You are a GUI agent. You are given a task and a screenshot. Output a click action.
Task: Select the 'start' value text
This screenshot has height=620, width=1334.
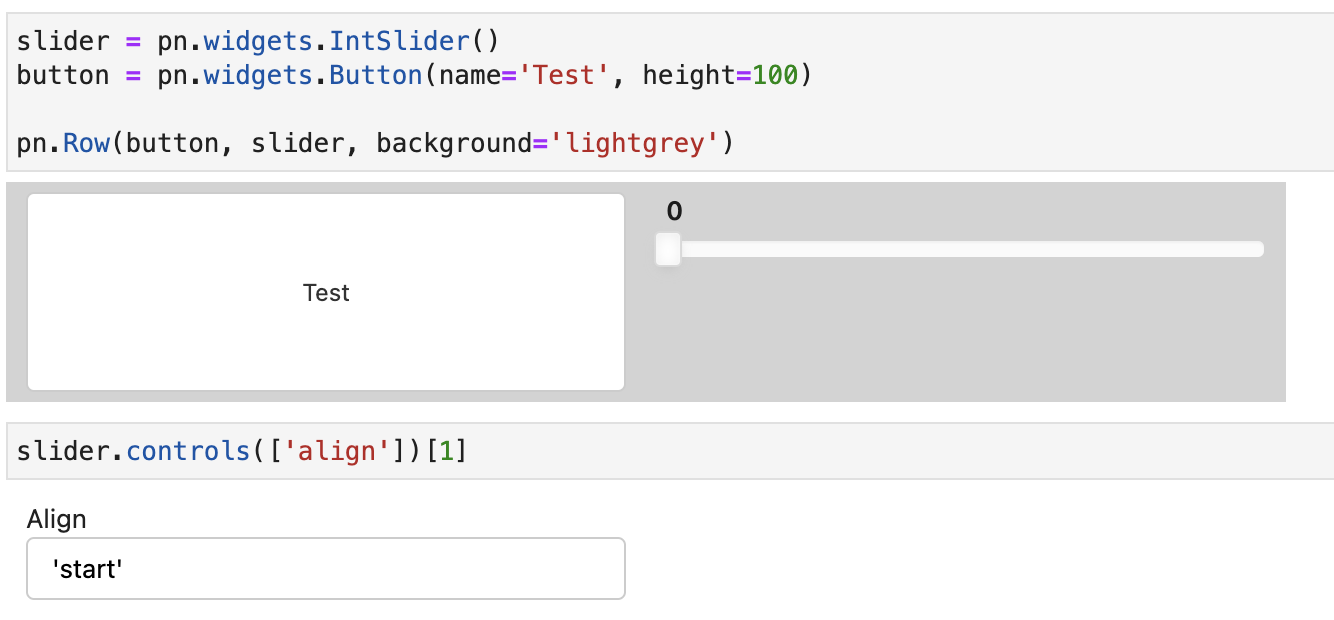[x=88, y=568]
